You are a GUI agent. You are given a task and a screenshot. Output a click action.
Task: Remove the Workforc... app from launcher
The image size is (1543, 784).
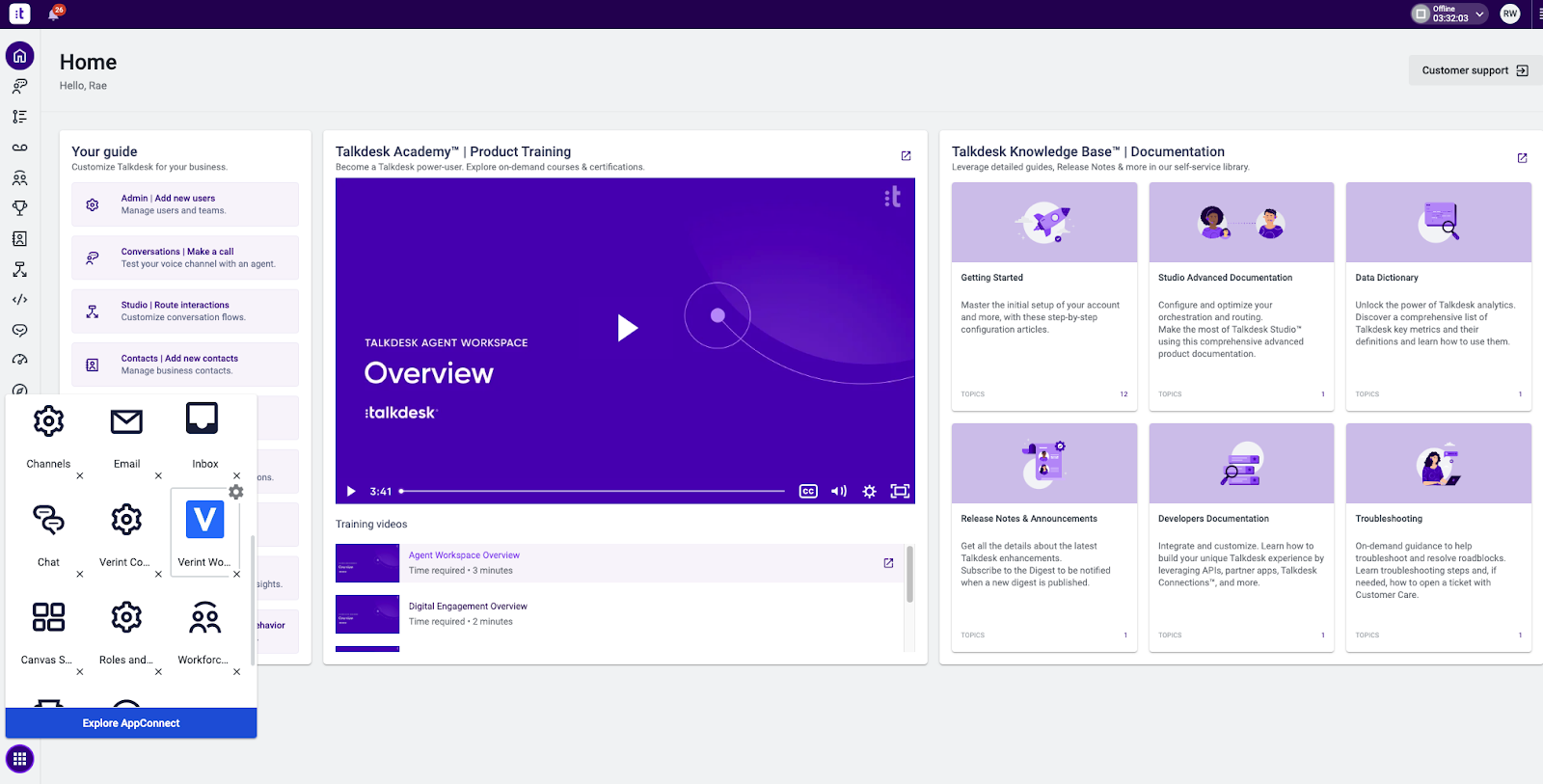tap(236, 671)
